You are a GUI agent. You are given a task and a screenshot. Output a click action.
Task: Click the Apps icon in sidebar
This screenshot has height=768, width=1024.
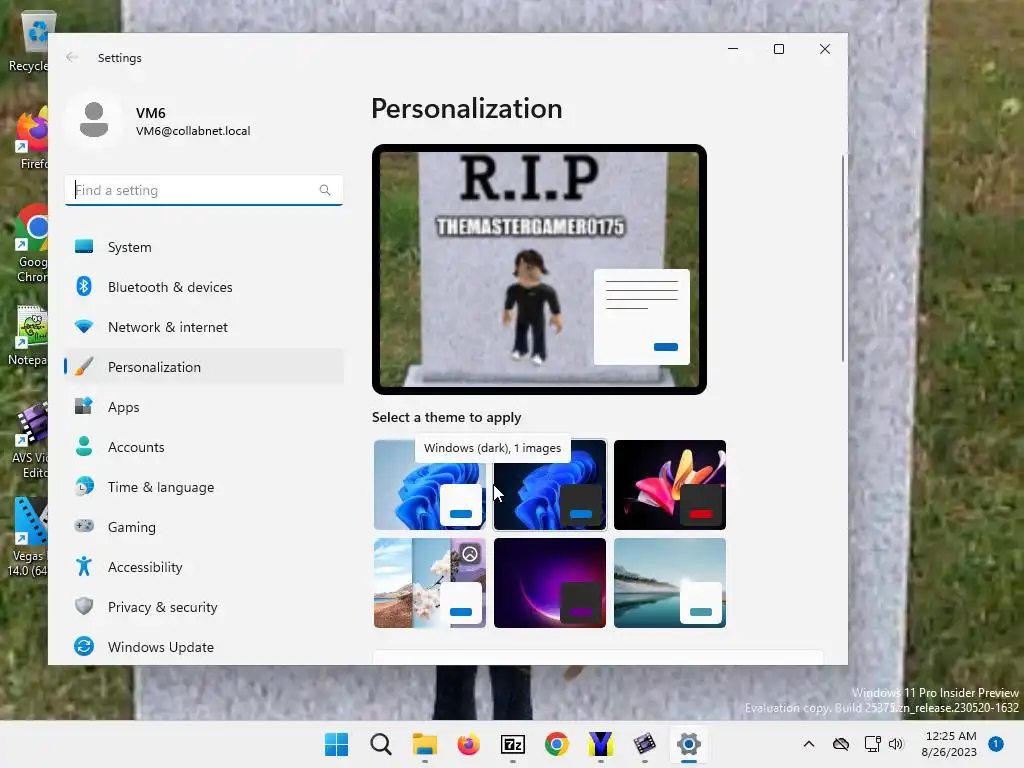(x=84, y=406)
